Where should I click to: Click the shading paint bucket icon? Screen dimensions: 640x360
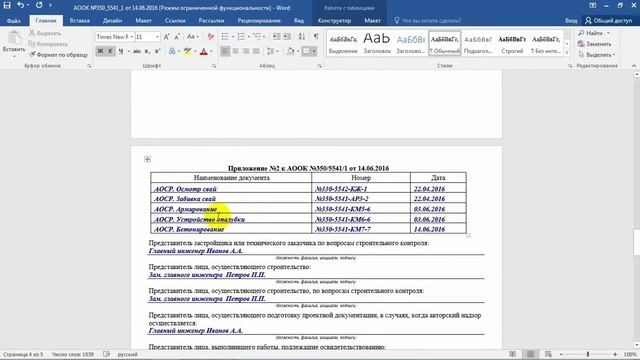point(290,51)
